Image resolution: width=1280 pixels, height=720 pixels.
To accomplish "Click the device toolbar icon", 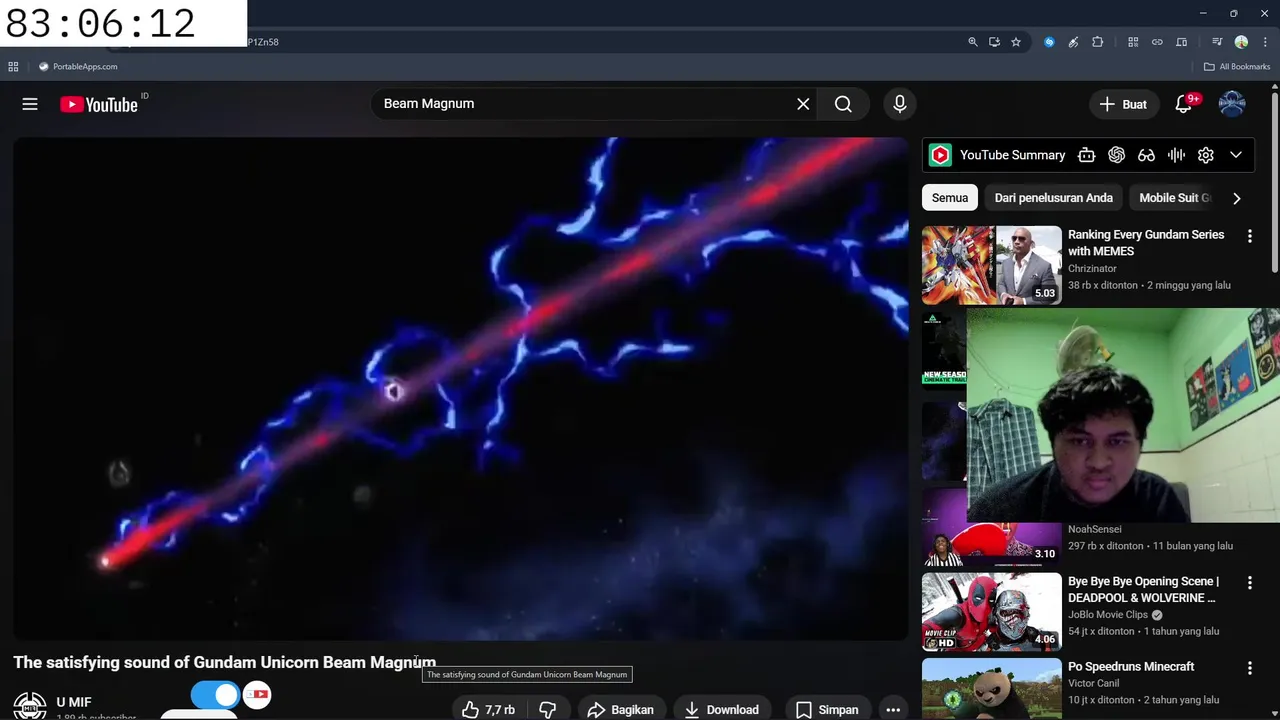I will click(1181, 42).
